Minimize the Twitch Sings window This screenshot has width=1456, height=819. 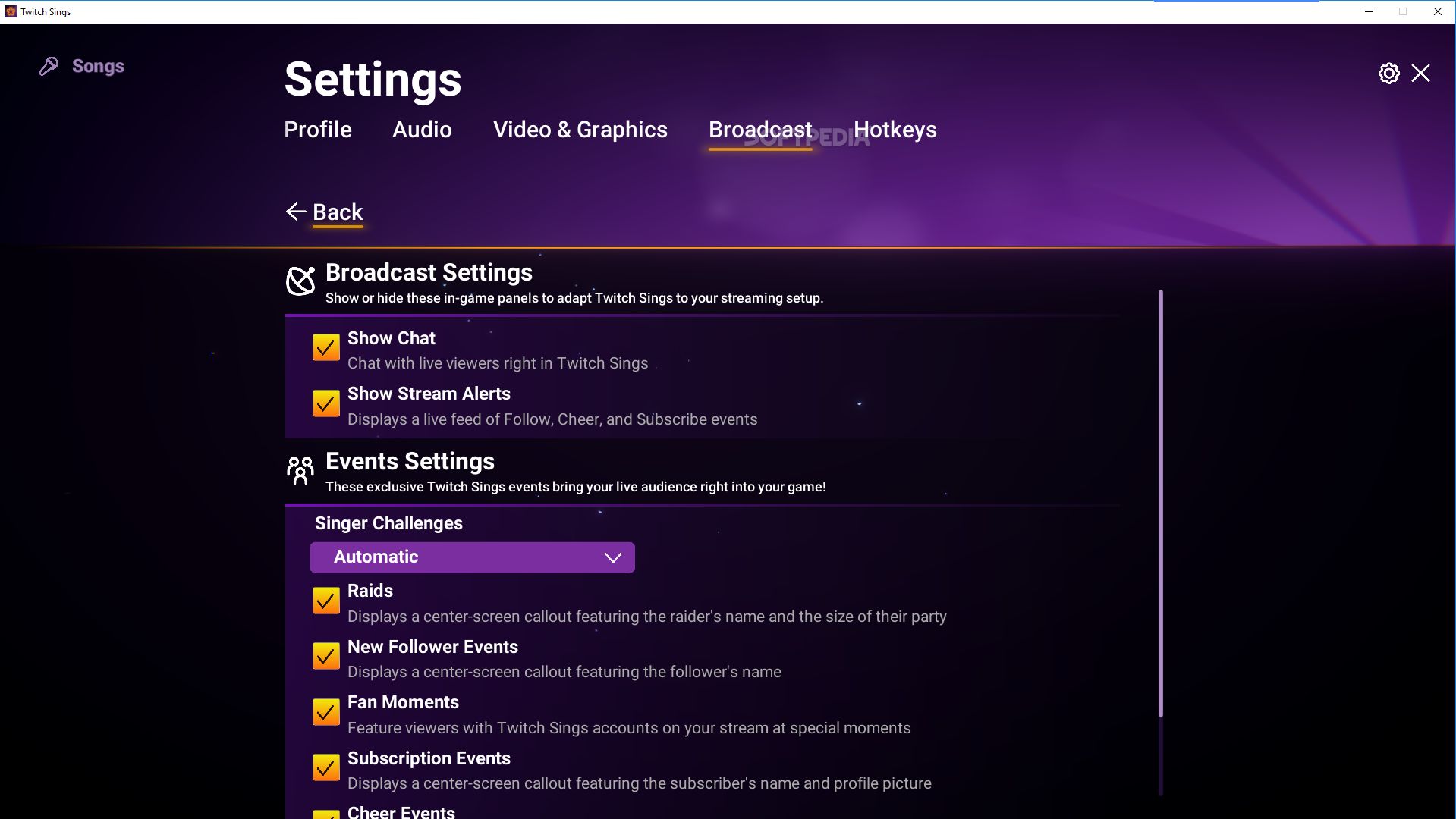coord(1369,11)
